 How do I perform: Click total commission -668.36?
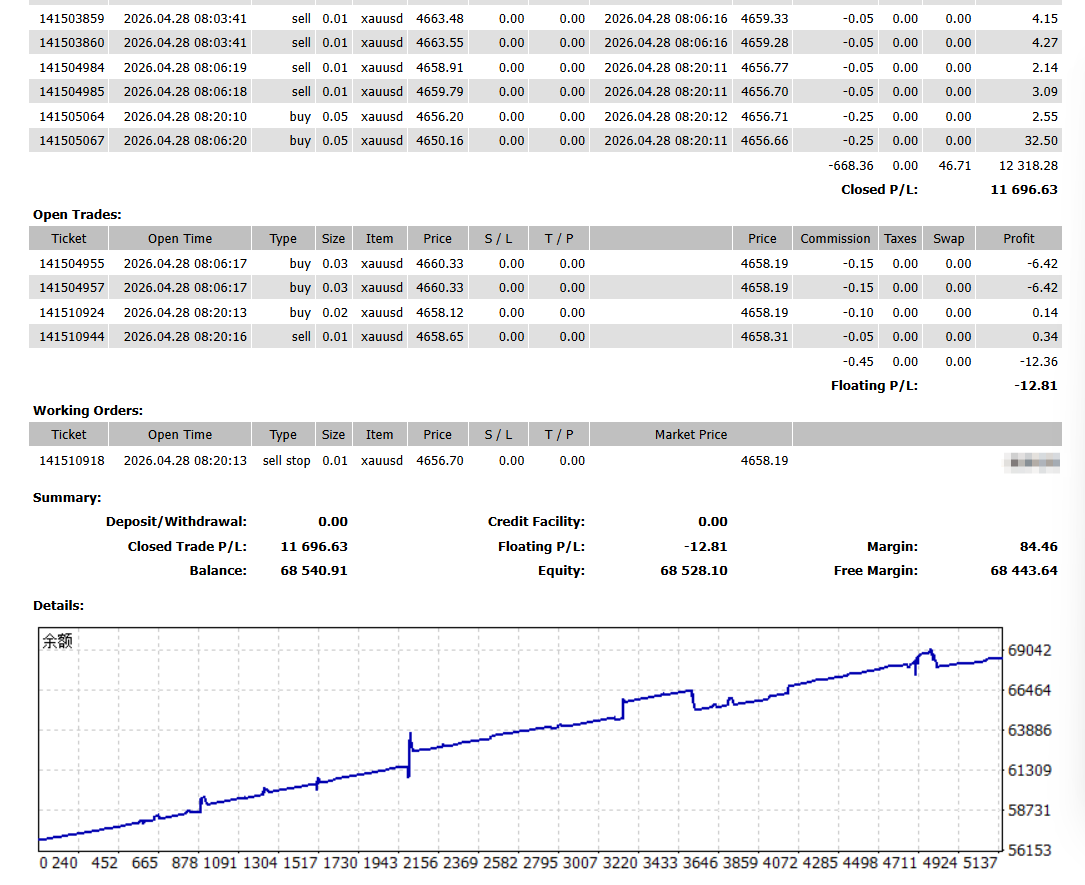tap(850, 166)
